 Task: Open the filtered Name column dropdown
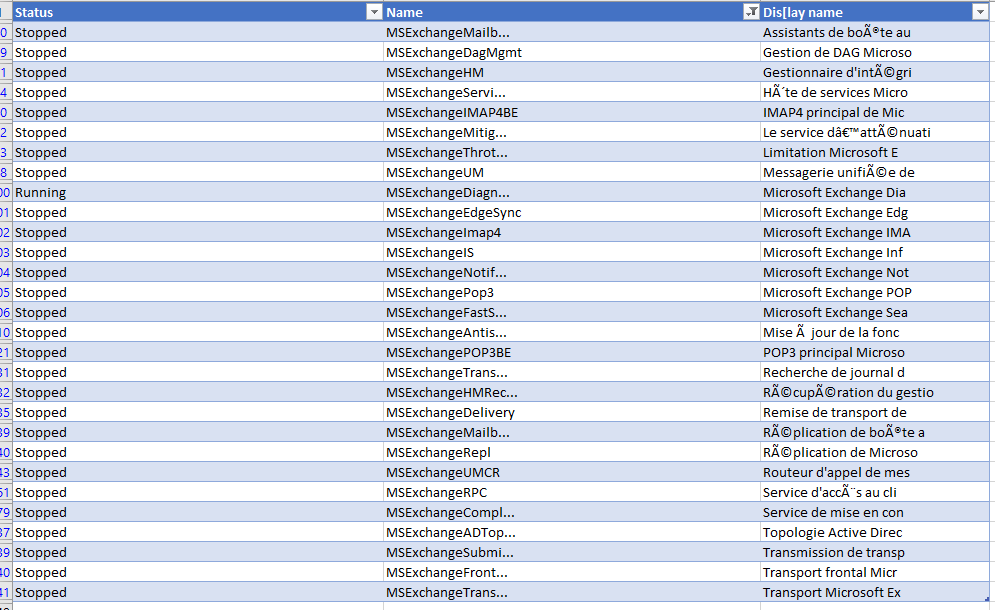pyautogui.click(x=751, y=12)
